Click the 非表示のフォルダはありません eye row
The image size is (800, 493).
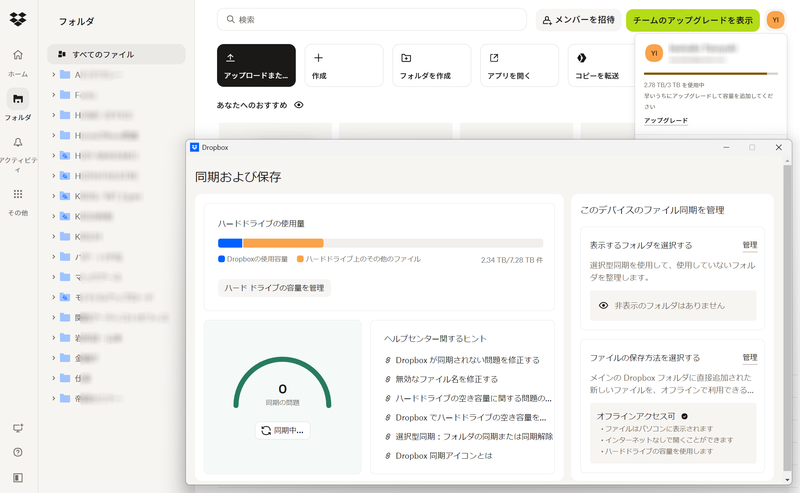point(669,305)
